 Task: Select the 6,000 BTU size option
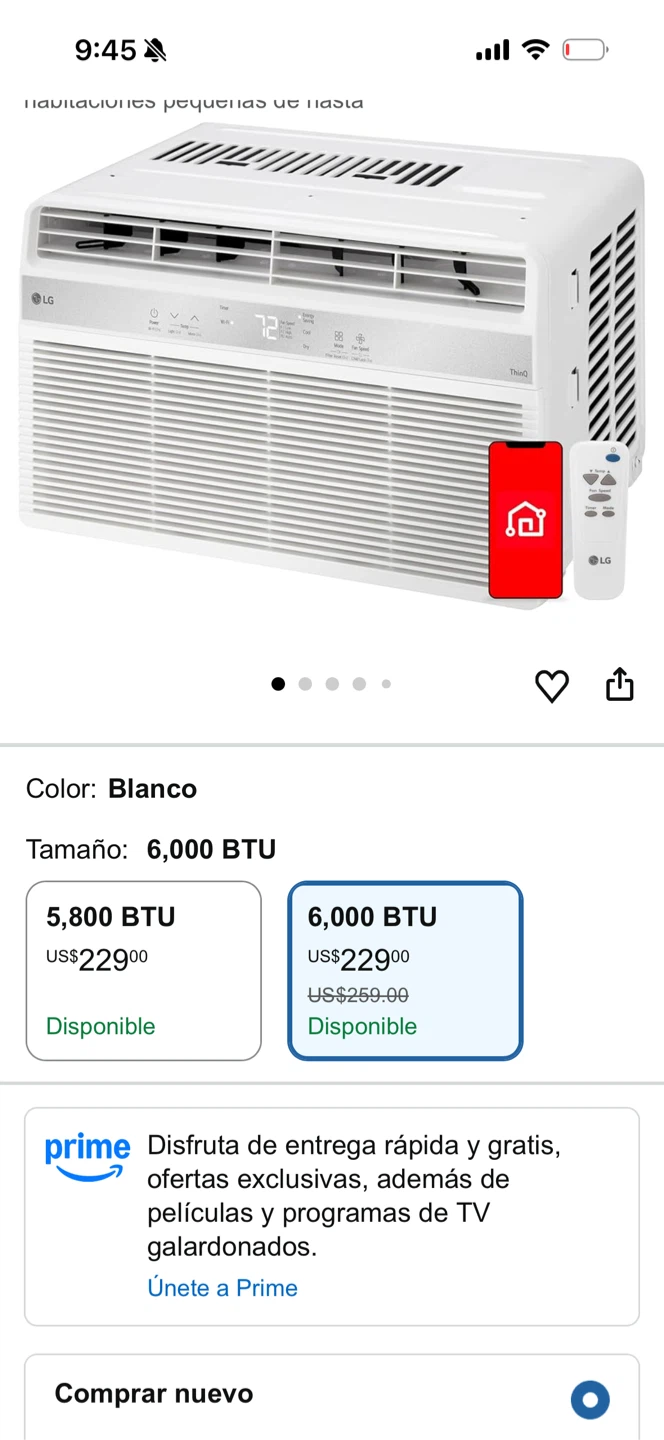pyautogui.click(x=405, y=971)
